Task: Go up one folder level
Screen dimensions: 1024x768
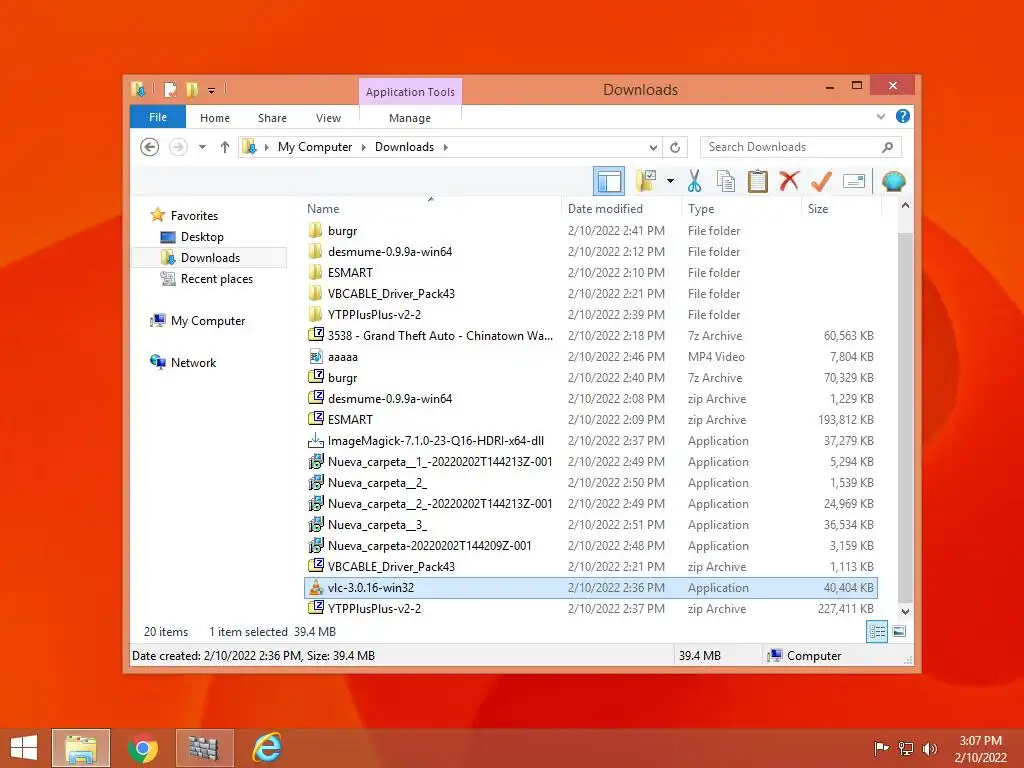Action: click(x=225, y=147)
